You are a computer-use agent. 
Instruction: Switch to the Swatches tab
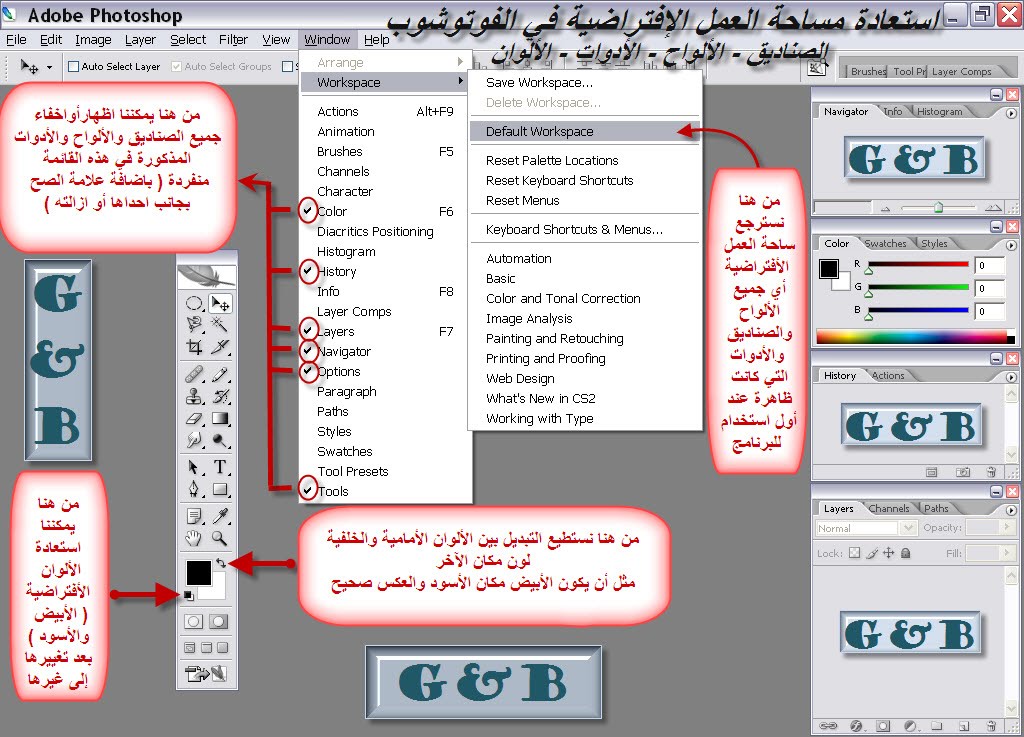pos(885,243)
